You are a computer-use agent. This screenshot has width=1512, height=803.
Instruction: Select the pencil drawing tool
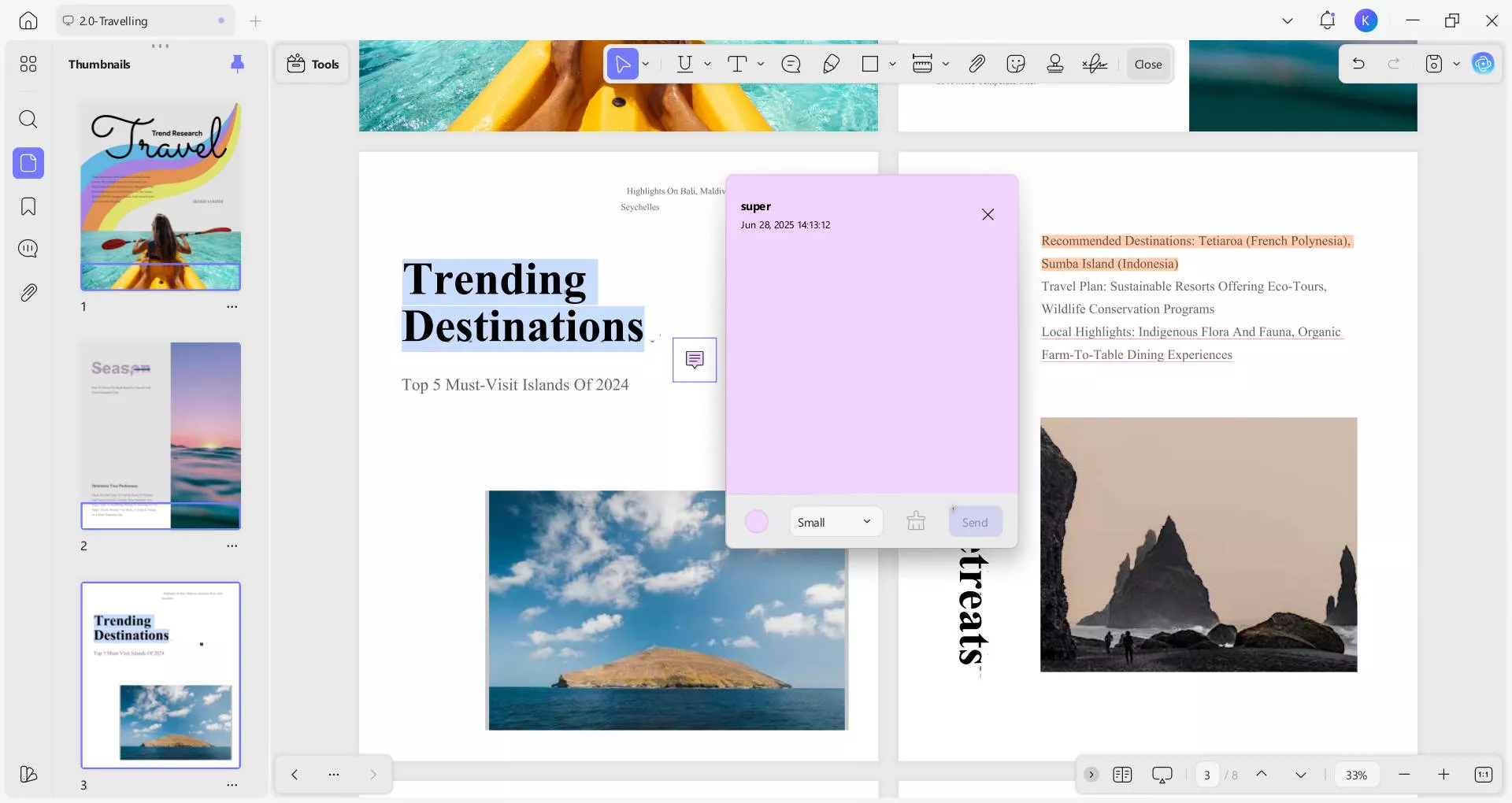[x=831, y=64]
